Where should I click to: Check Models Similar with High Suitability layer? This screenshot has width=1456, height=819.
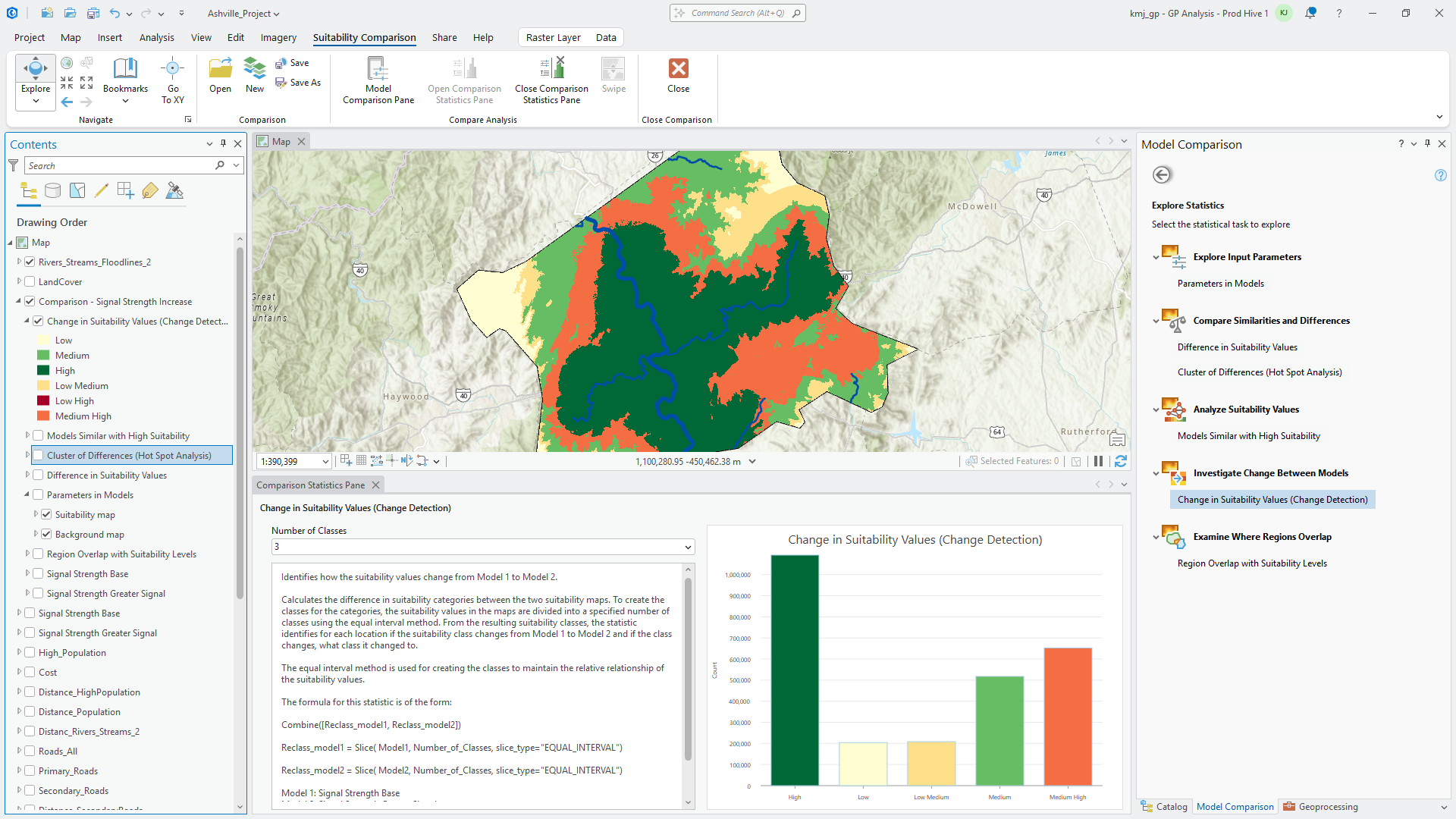[x=38, y=436]
